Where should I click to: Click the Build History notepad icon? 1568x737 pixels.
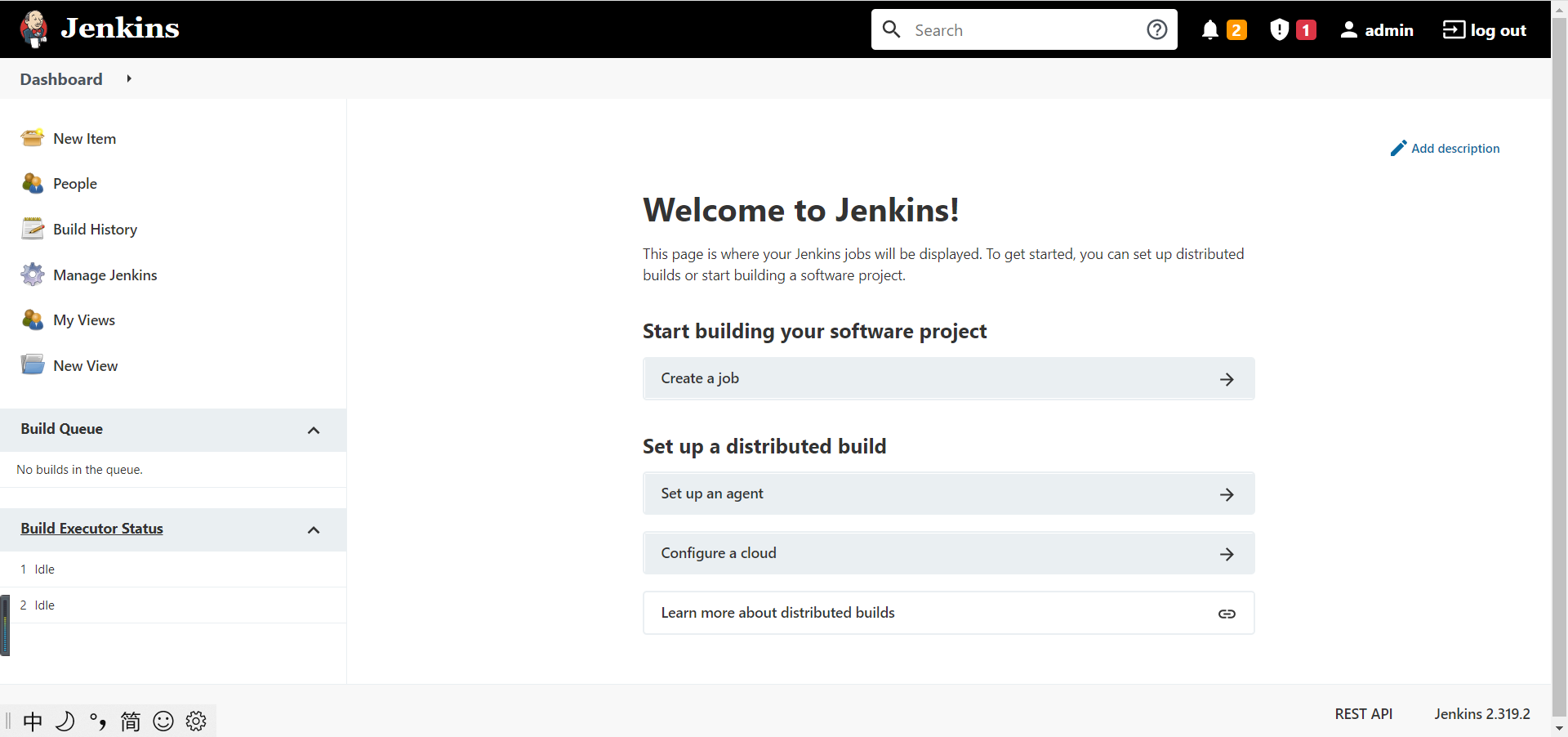[x=33, y=229]
